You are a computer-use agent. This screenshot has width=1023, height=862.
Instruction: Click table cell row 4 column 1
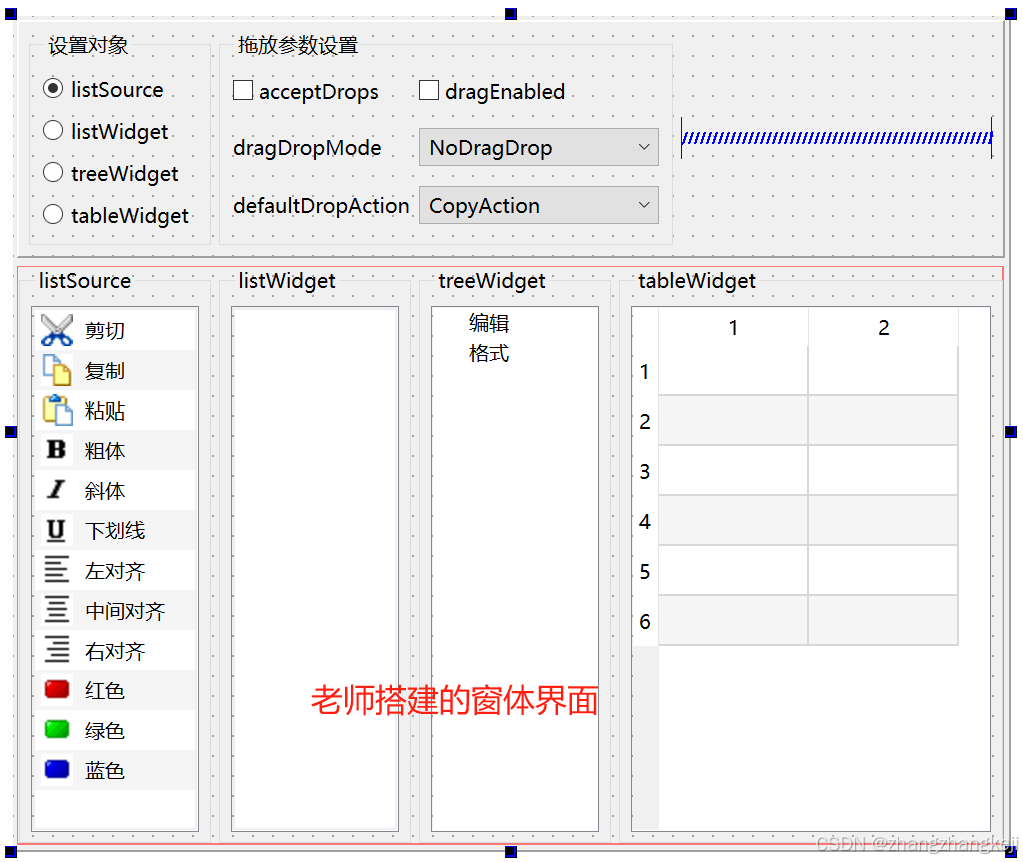pos(733,521)
